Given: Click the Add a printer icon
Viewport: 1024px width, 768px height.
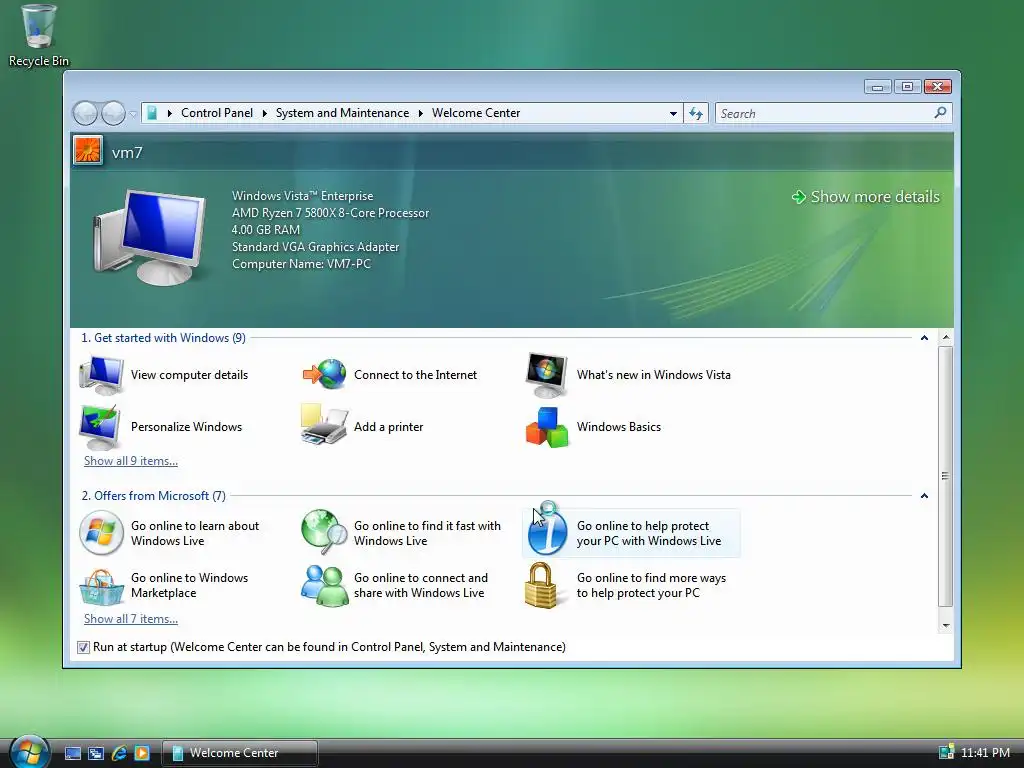Looking at the screenshot, I should [x=324, y=424].
